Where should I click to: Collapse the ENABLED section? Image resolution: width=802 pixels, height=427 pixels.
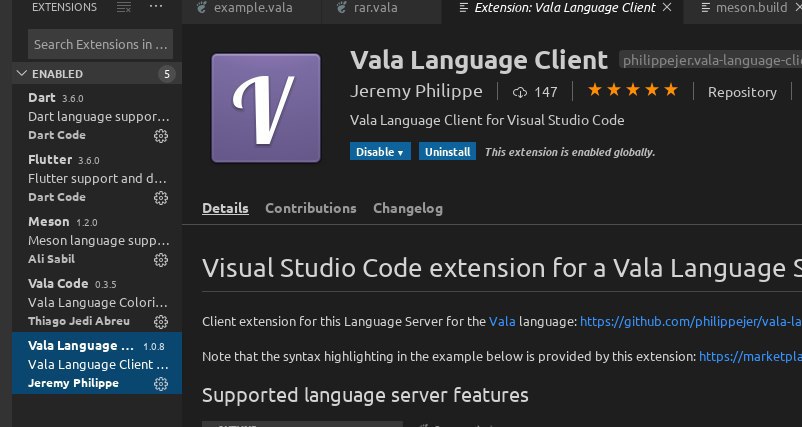coord(21,74)
